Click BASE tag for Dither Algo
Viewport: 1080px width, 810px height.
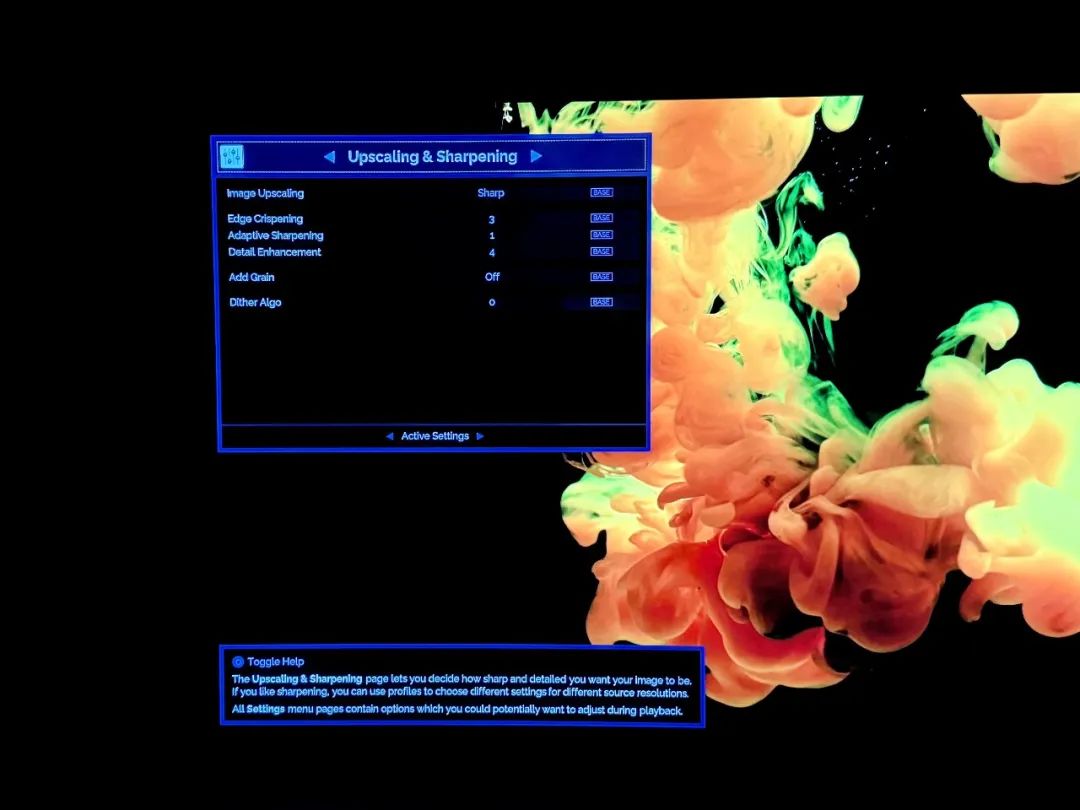coord(601,302)
